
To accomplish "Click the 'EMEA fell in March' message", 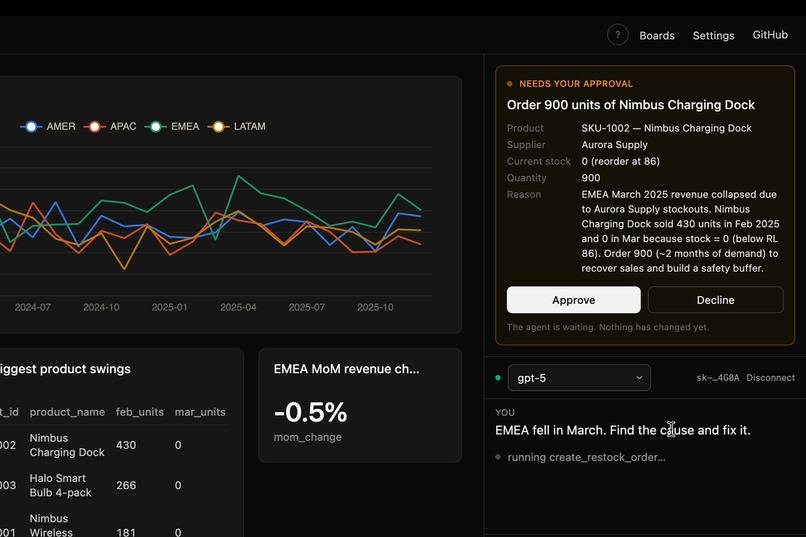I will coord(622,430).
